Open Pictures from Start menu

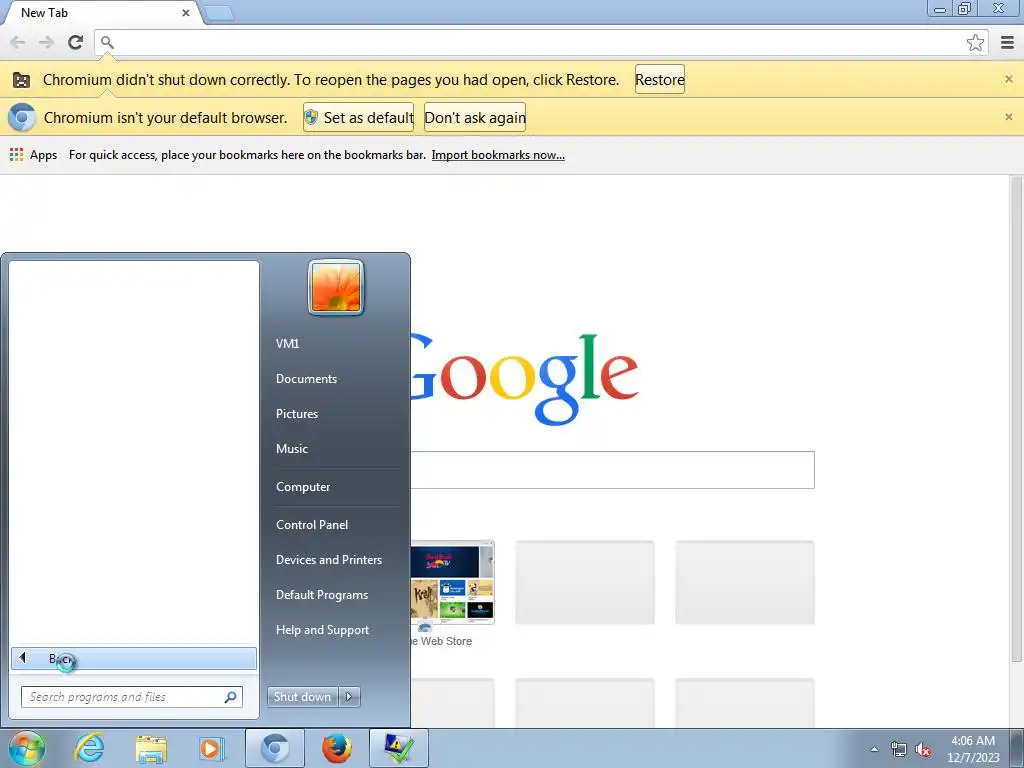pyautogui.click(x=296, y=414)
